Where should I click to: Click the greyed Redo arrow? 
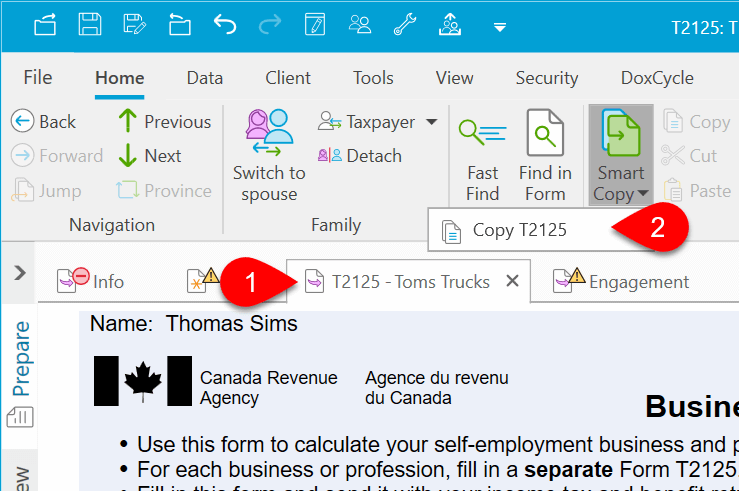click(270, 24)
